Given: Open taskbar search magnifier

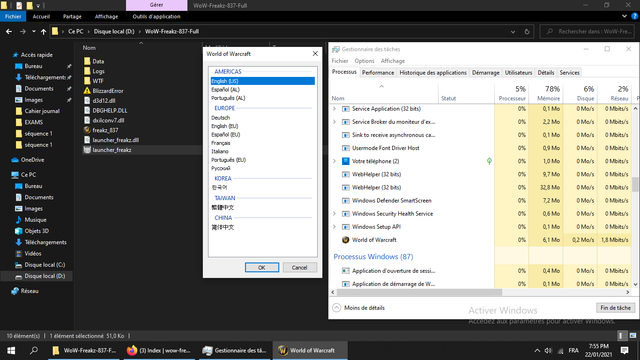Looking at the screenshot, I should tap(34, 350).
